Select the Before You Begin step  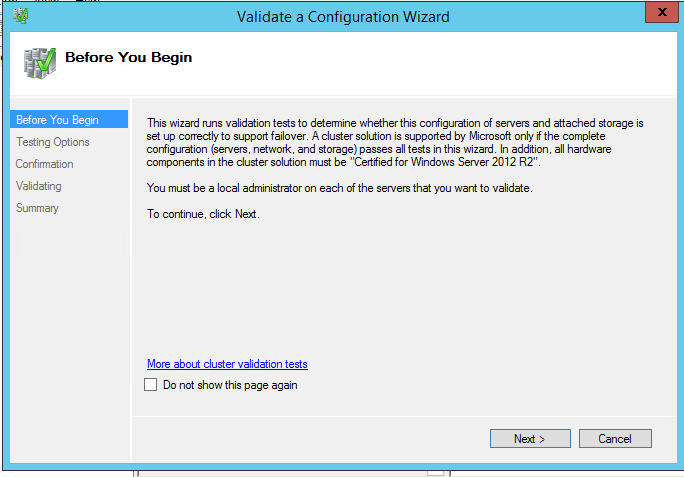coord(57,120)
